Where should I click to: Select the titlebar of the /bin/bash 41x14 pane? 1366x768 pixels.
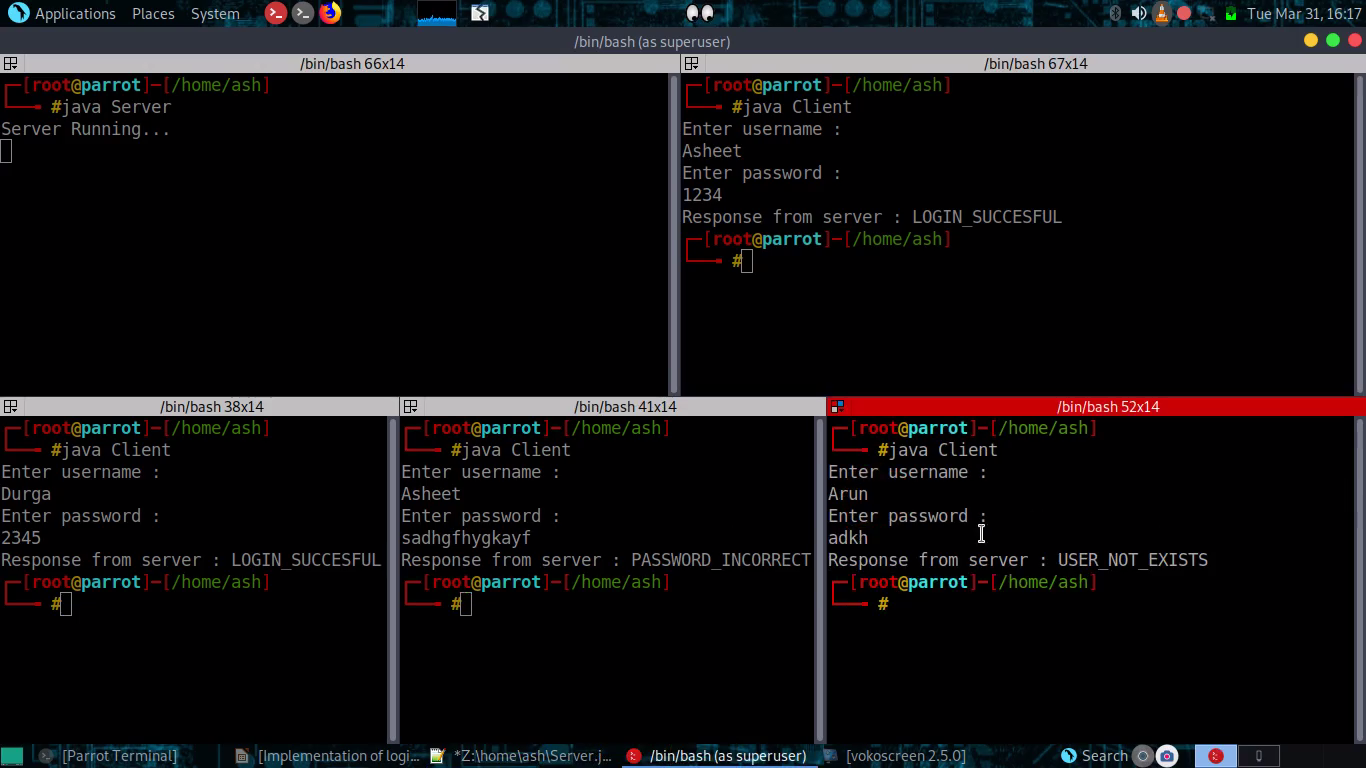(x=625, y=406)
